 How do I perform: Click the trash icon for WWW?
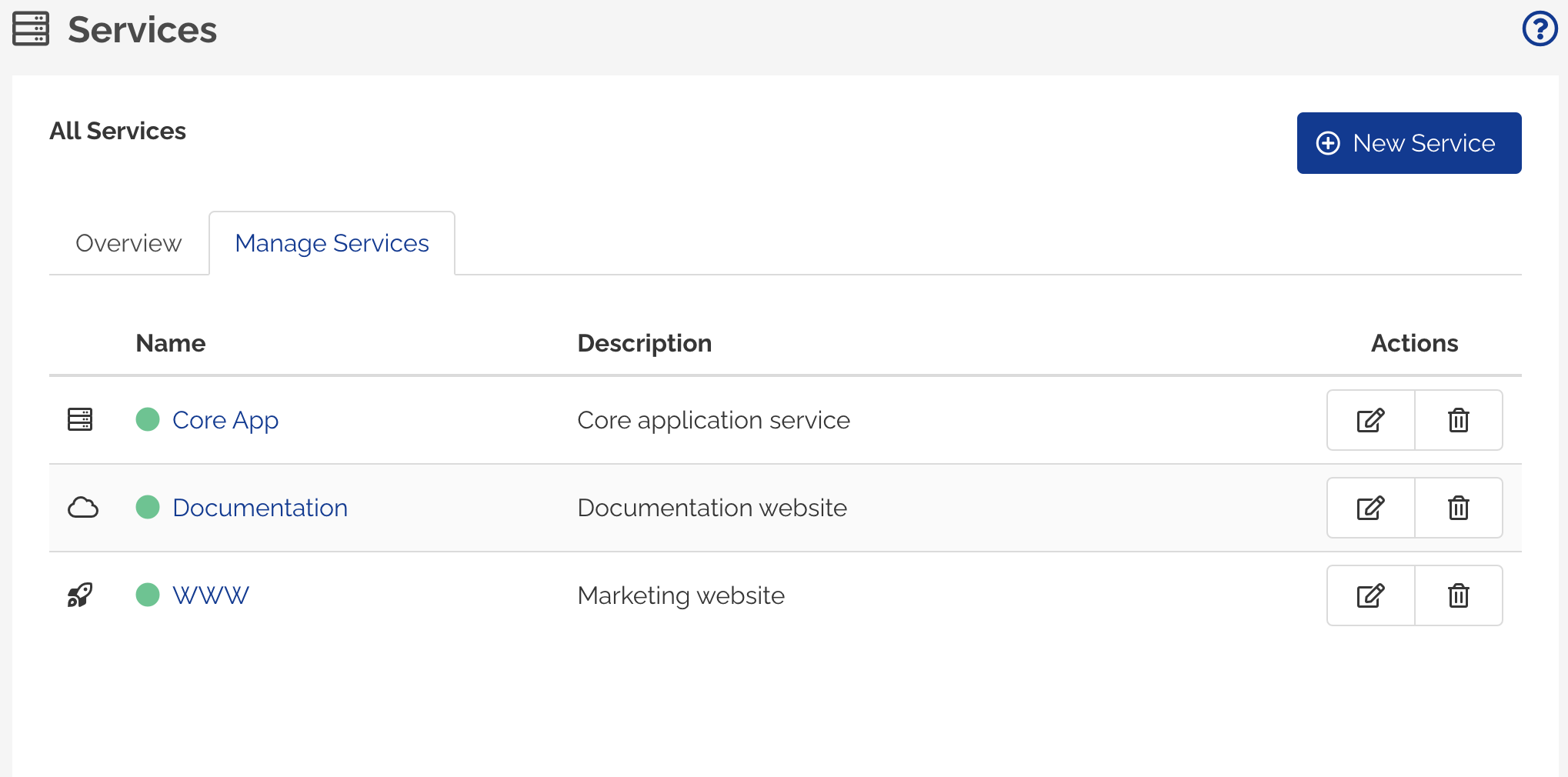click(x=1458, y=595)
